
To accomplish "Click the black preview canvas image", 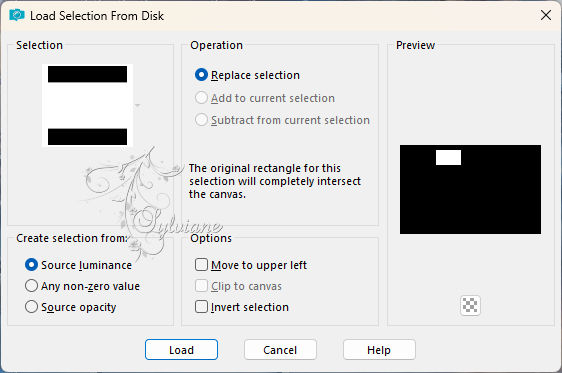I will click(x=470, y=190).
